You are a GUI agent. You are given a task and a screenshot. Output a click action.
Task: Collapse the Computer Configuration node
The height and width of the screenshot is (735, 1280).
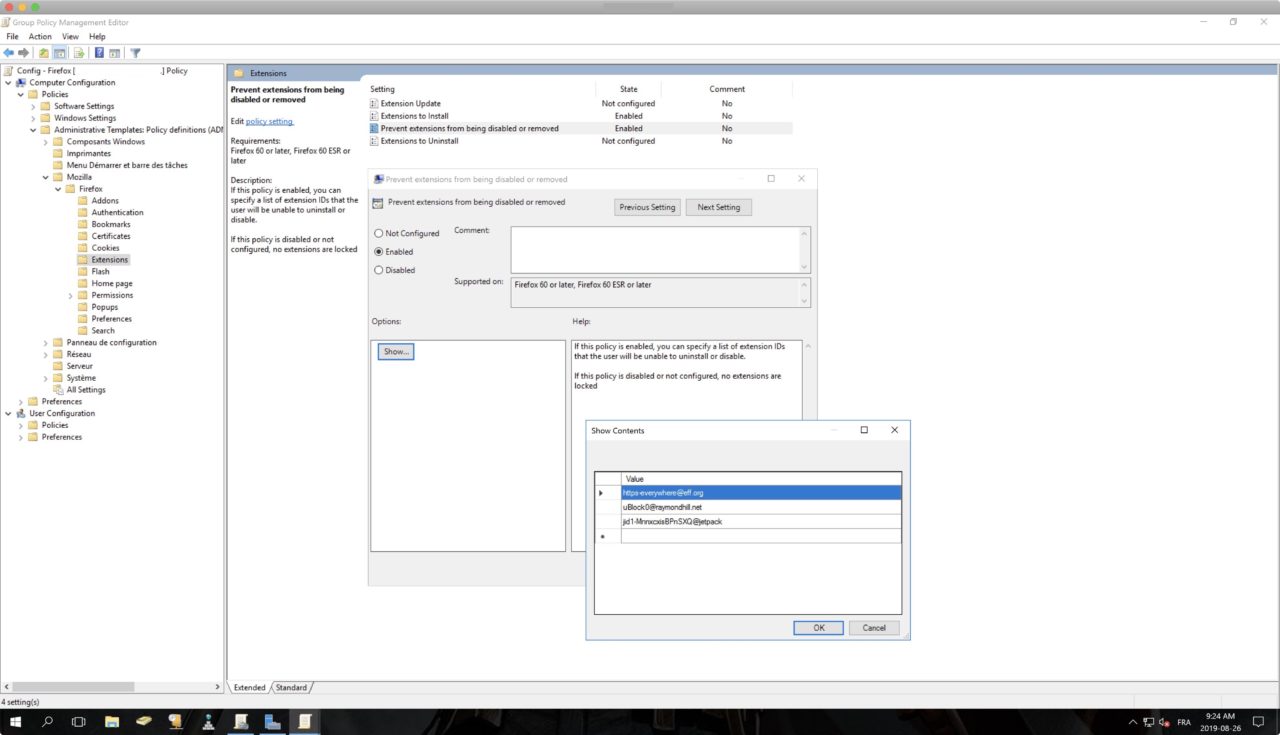coord(8,83)
